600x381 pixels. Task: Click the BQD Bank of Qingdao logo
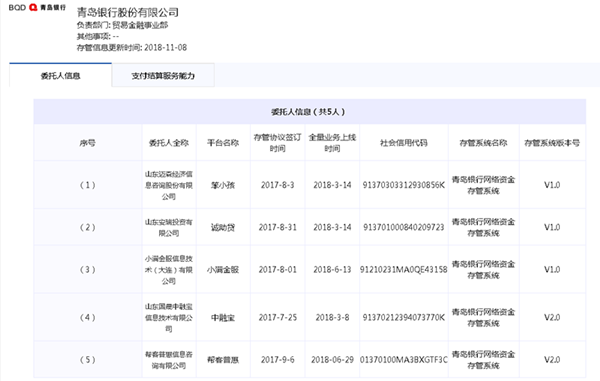click(x=37, y=8)
